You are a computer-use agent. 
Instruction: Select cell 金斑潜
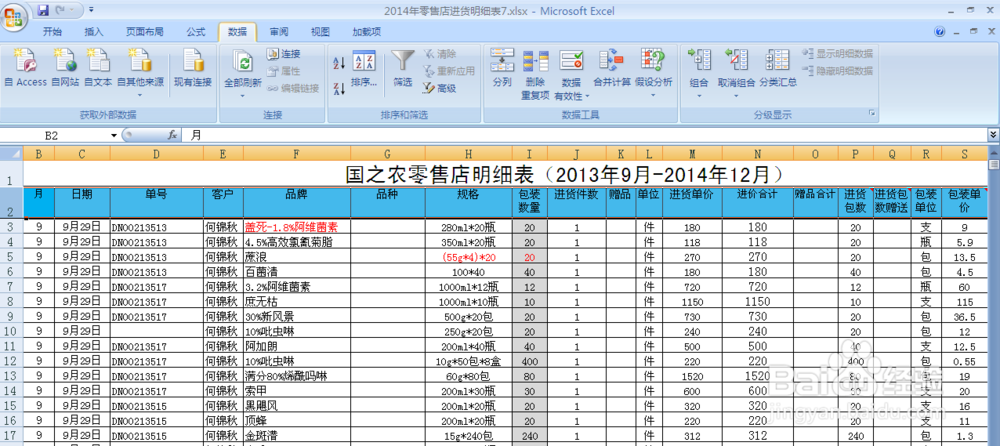click(x=297, y=435)
